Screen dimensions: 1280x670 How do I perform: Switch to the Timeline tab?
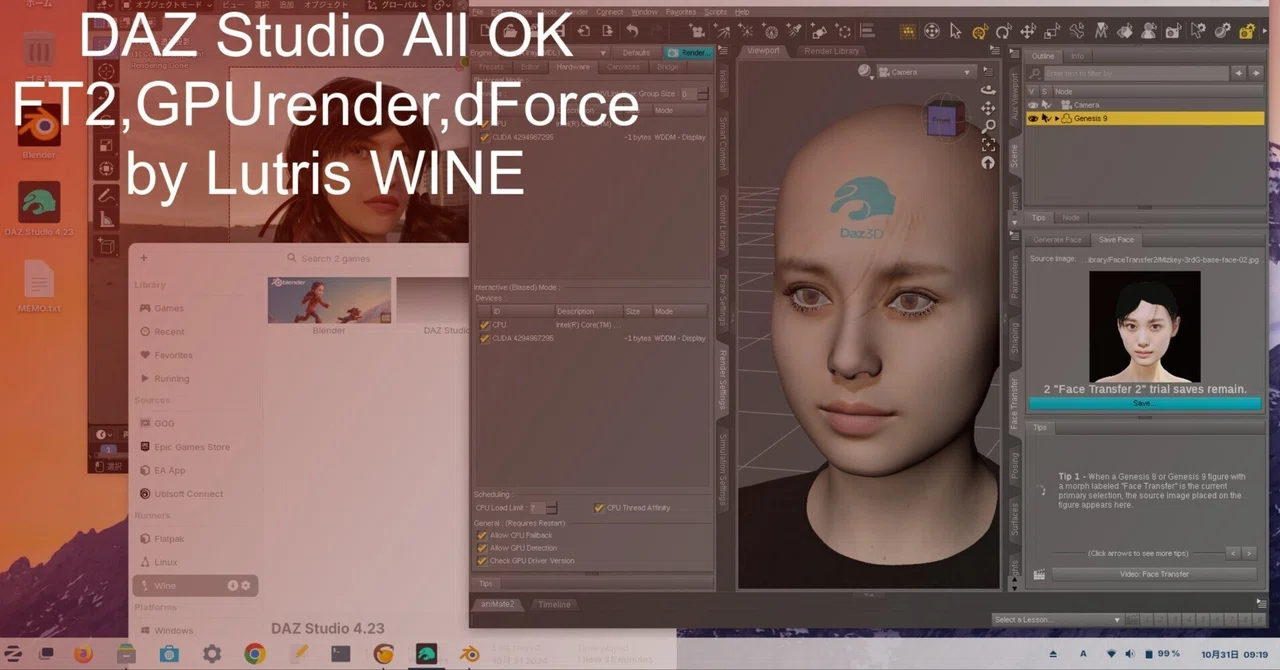click(554, 604)
